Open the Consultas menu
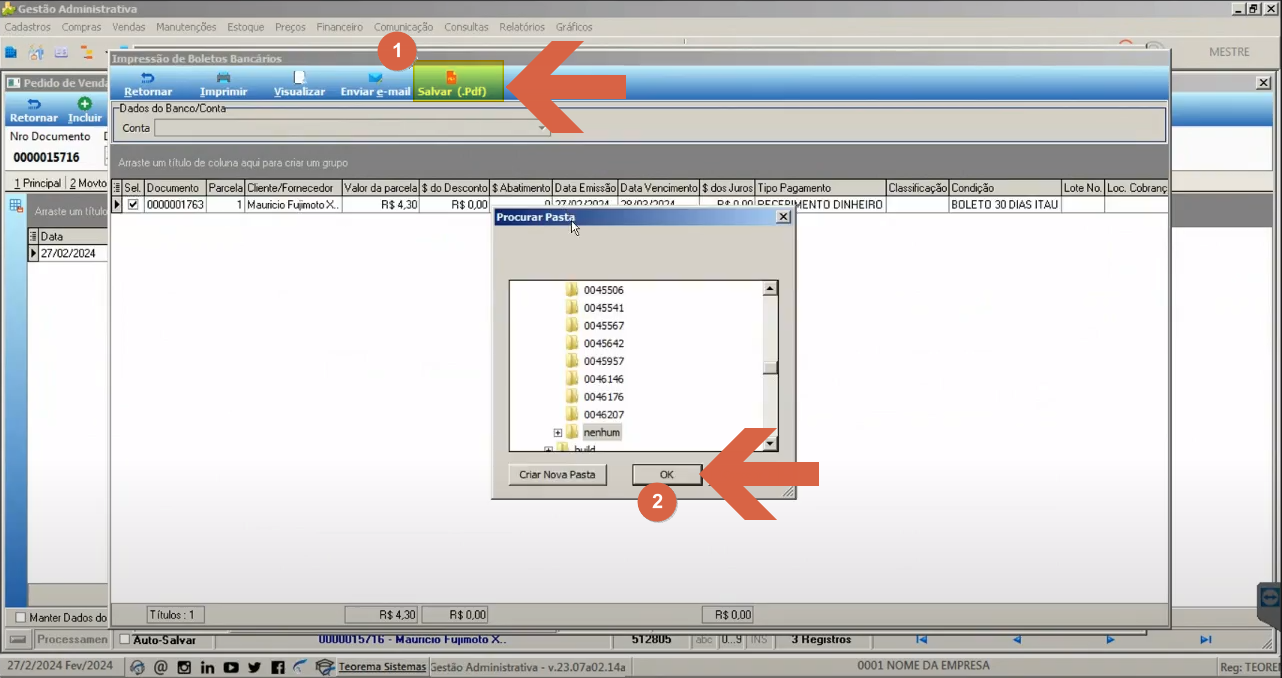The height and width of the screenshot is (678, 1282). point(467,27)
